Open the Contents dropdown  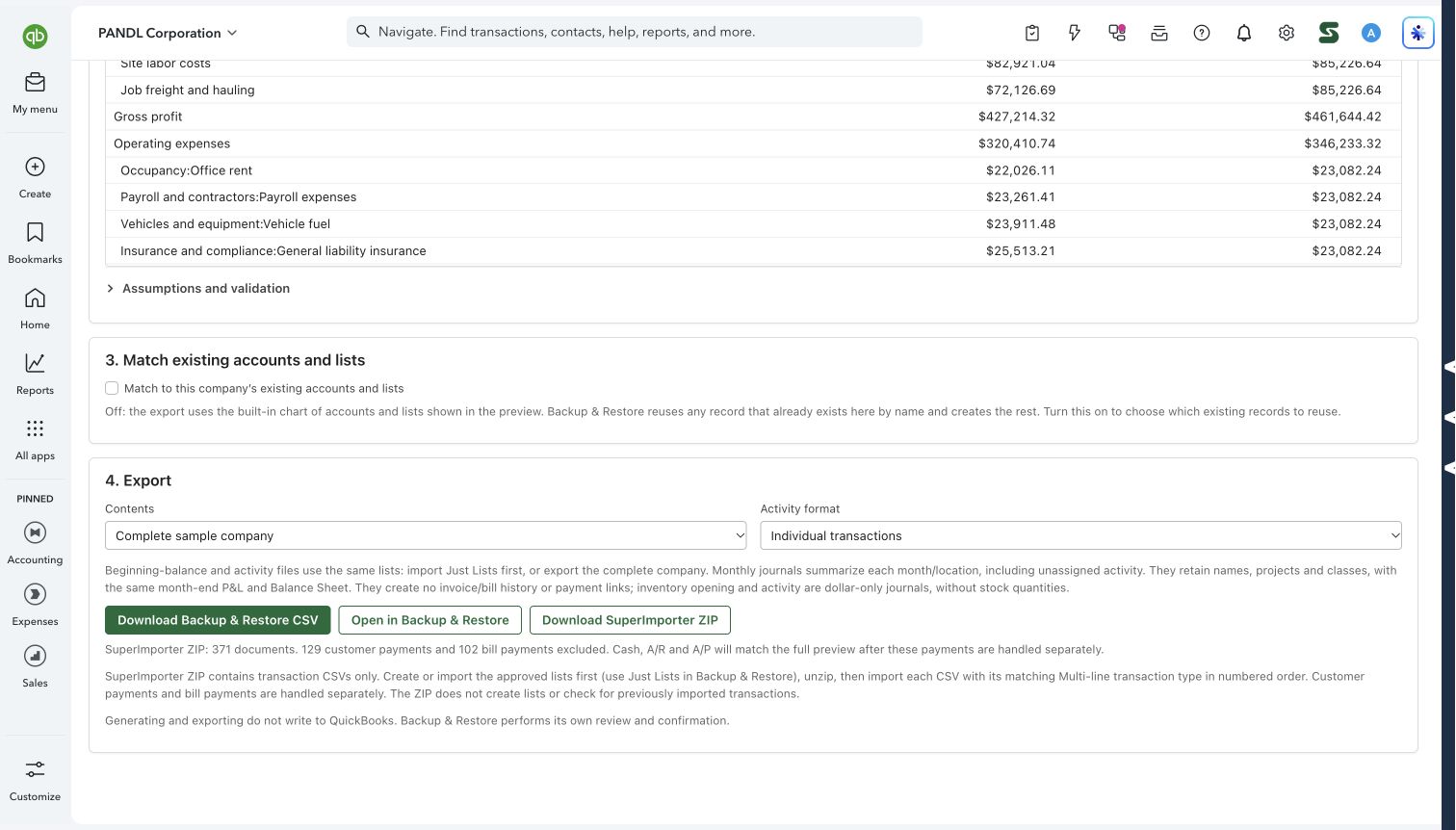click(426, 535)
